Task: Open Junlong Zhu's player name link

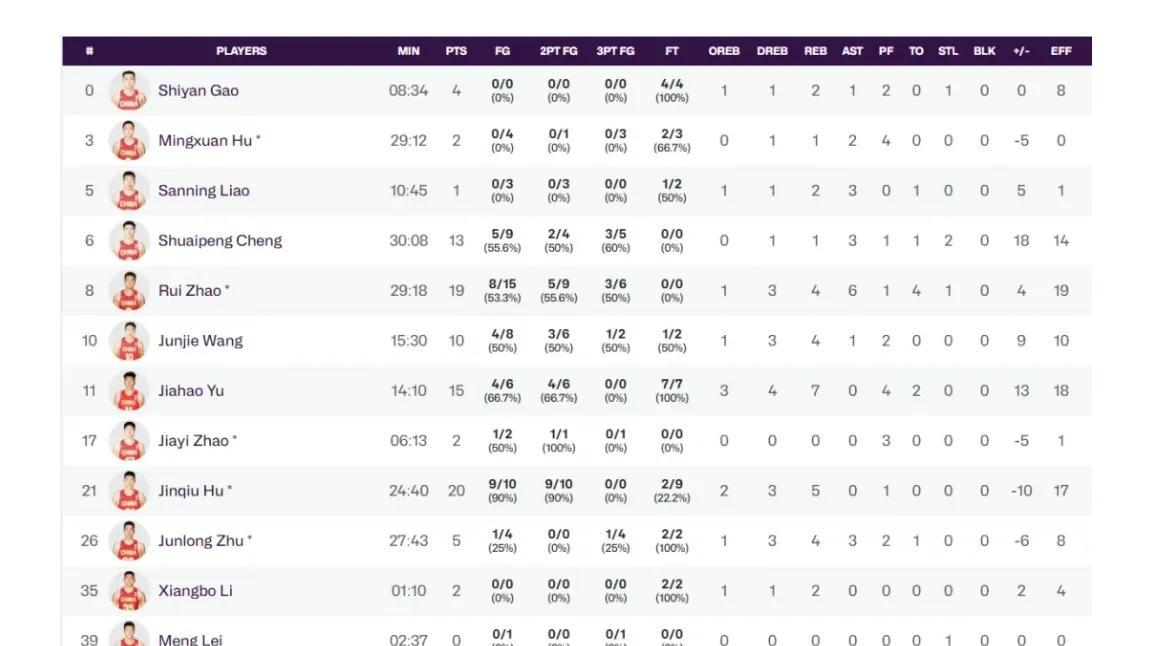Action: tap(201, 541)
